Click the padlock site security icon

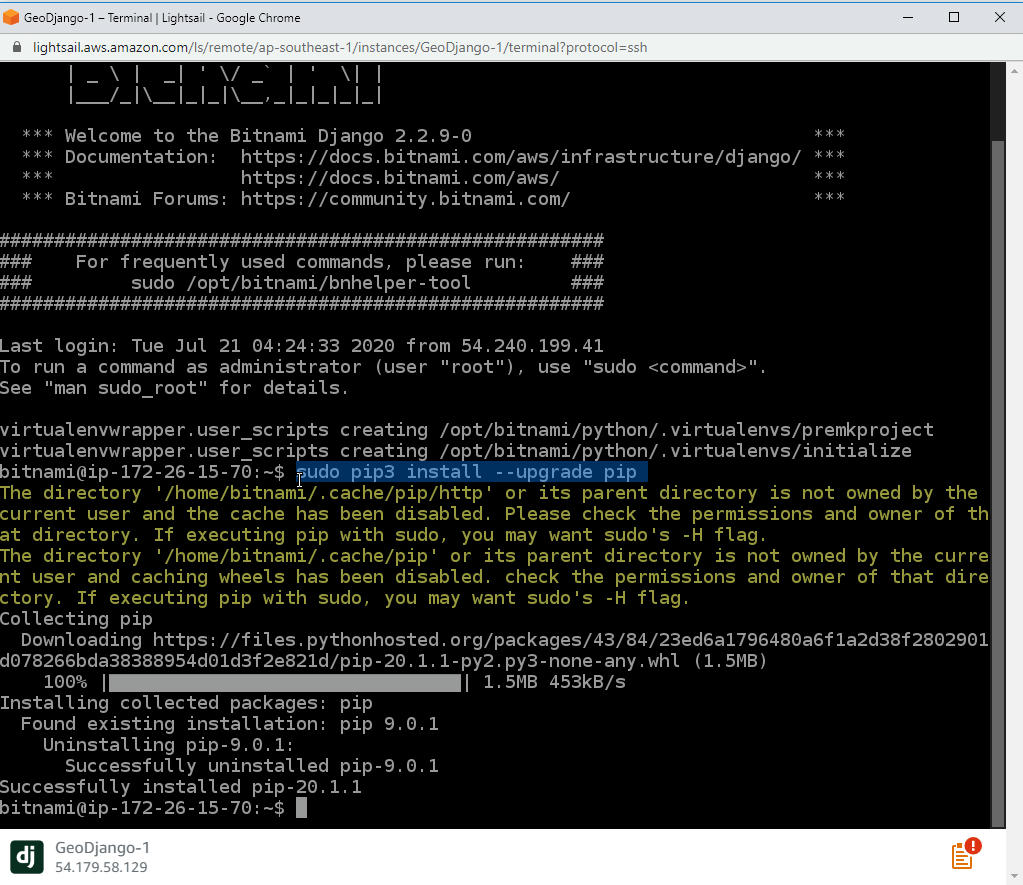pyautogui.click(x=17, y=47)
